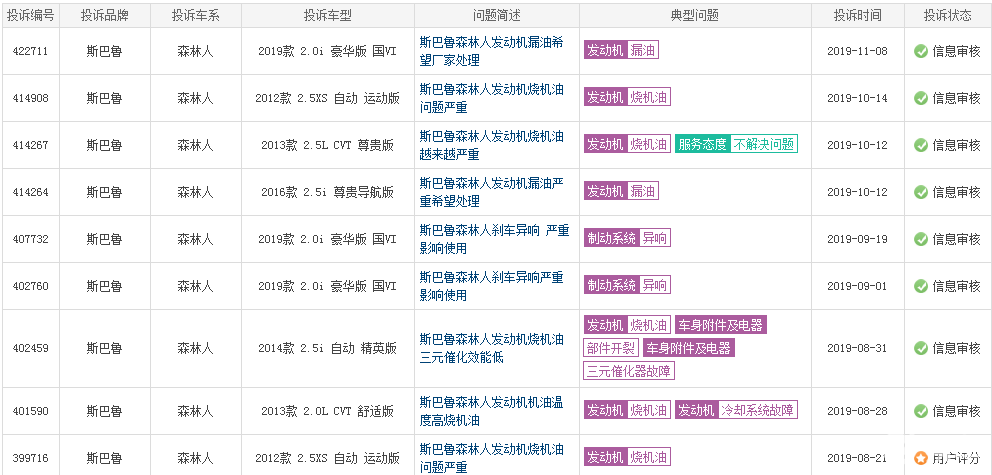This screenshot has height=475, width=992.
Task: Click the date 2019-09-19
Action: click(x=857, y=240)
